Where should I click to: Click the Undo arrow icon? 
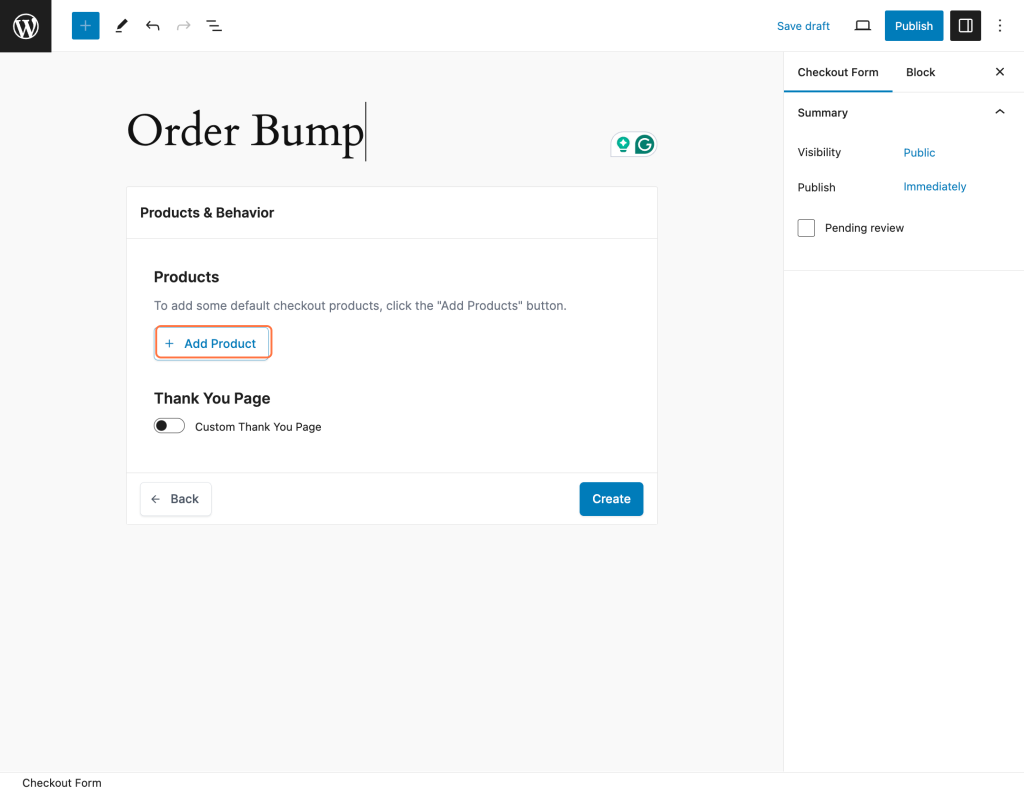pyautogui.click(x=152, y=25)
